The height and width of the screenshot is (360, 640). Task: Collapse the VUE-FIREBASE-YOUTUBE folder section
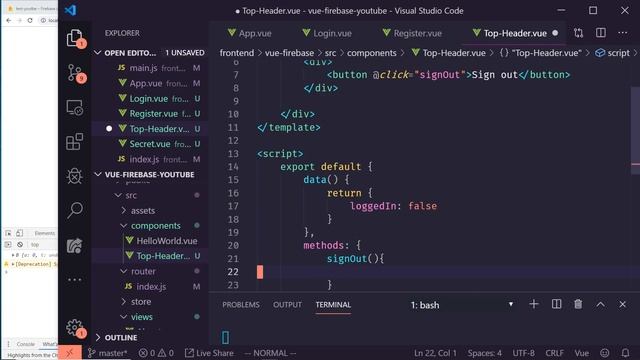pyautogui.click(x=98, y=174)
